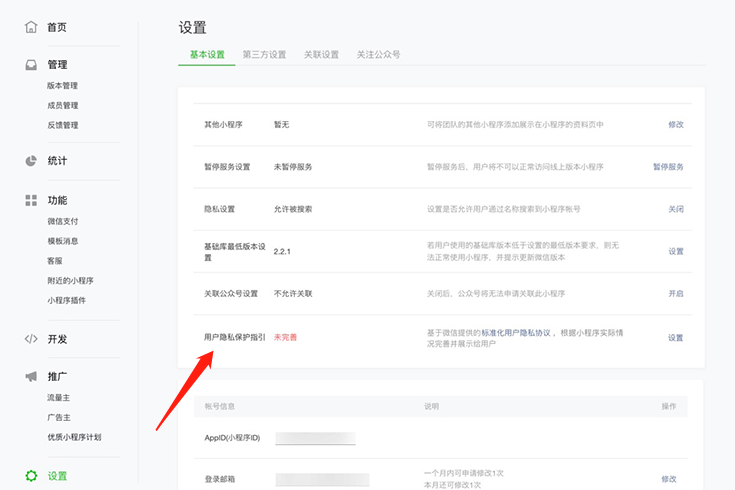735x490 pixels.
Task: Open 成员管理 in the sidebar
Action: tap(62, 106)
